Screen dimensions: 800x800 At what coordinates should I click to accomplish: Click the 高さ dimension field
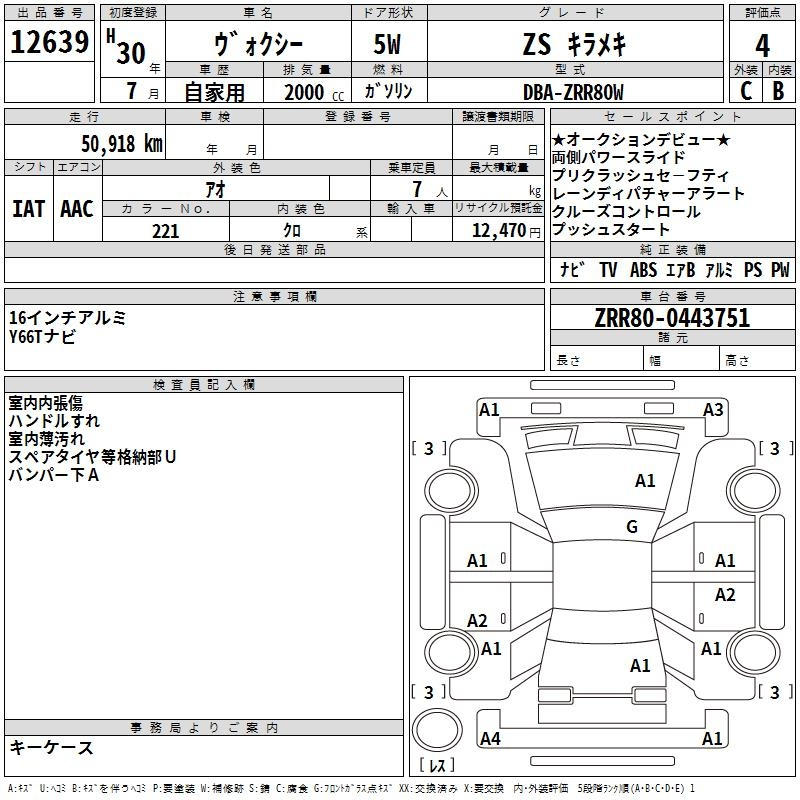pyautogui.click(x=758, y=360)
